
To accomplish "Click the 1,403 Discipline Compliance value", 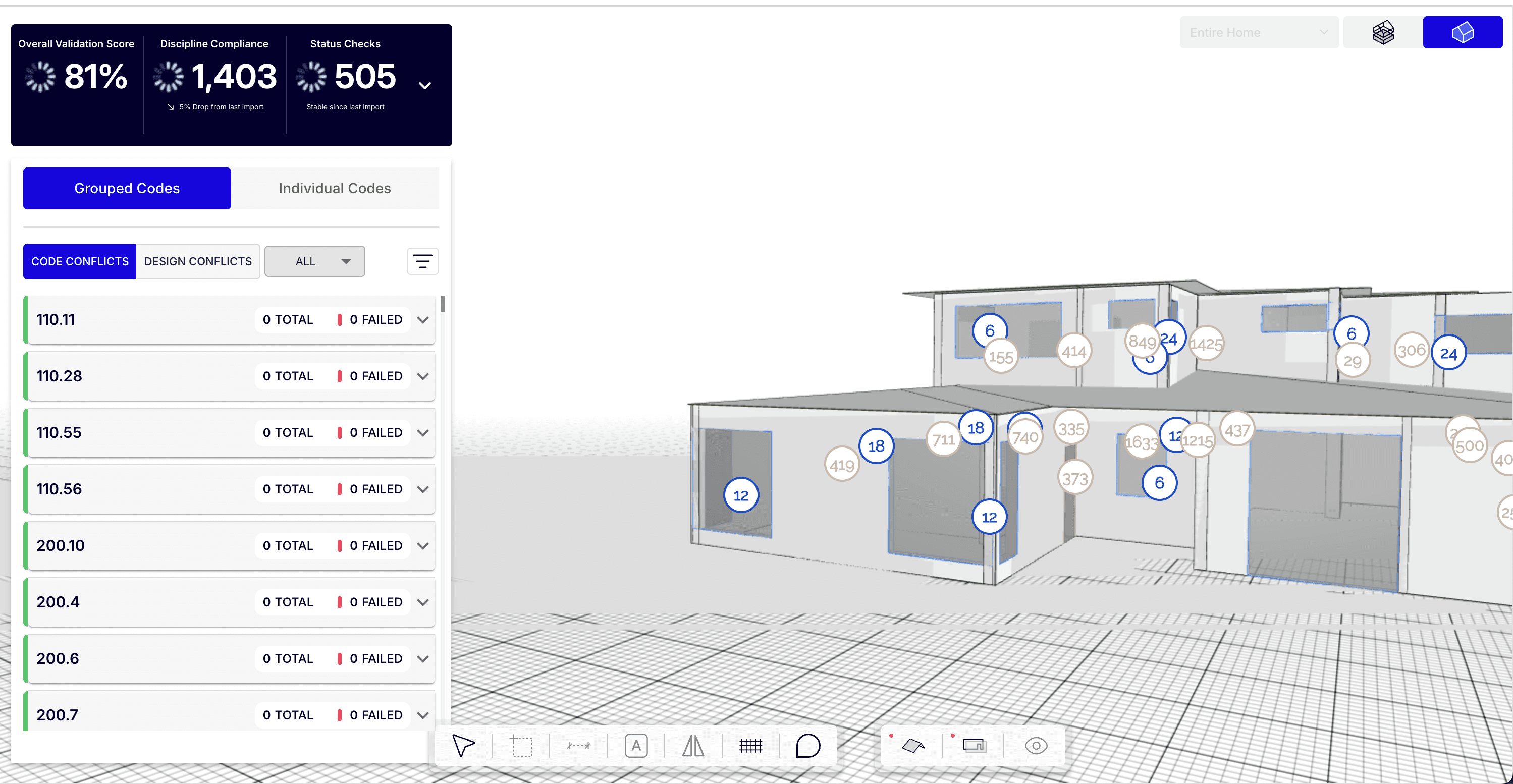I will coord(234,76).
